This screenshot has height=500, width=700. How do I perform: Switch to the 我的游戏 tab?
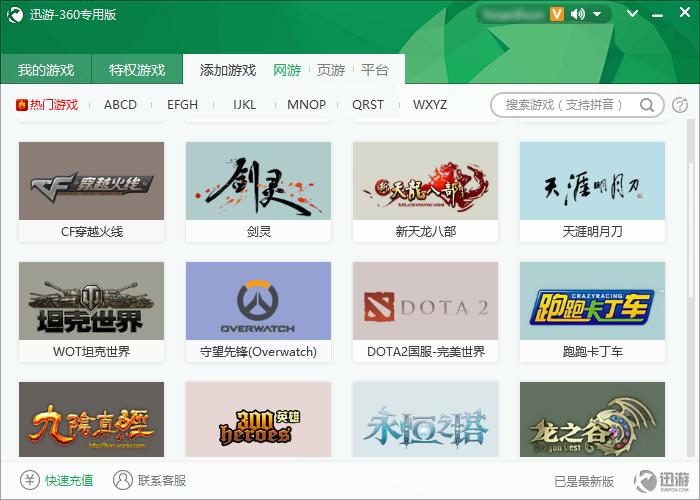[x=46, y=70]
